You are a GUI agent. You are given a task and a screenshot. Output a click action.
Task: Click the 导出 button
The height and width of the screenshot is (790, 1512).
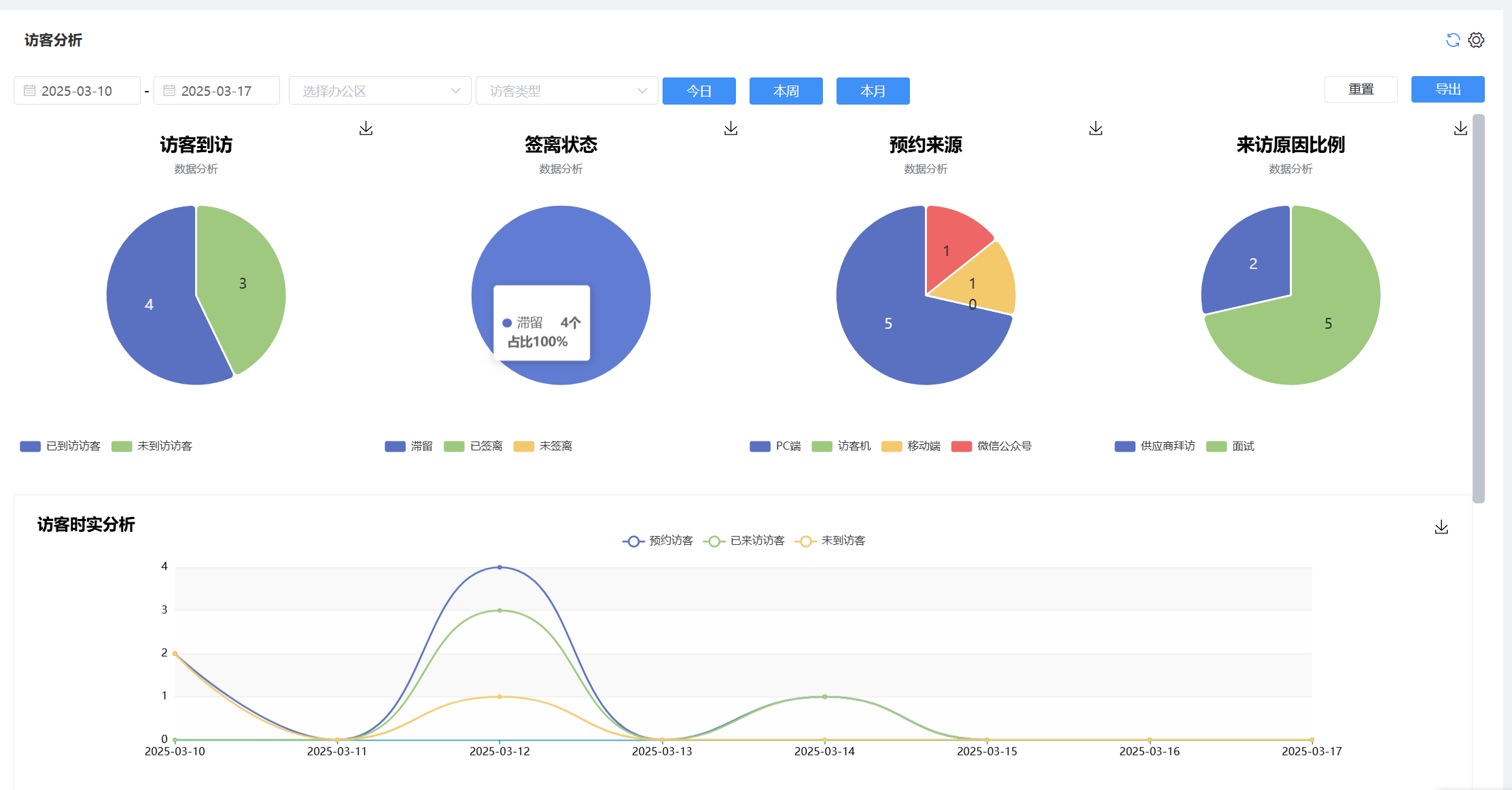1448,89
